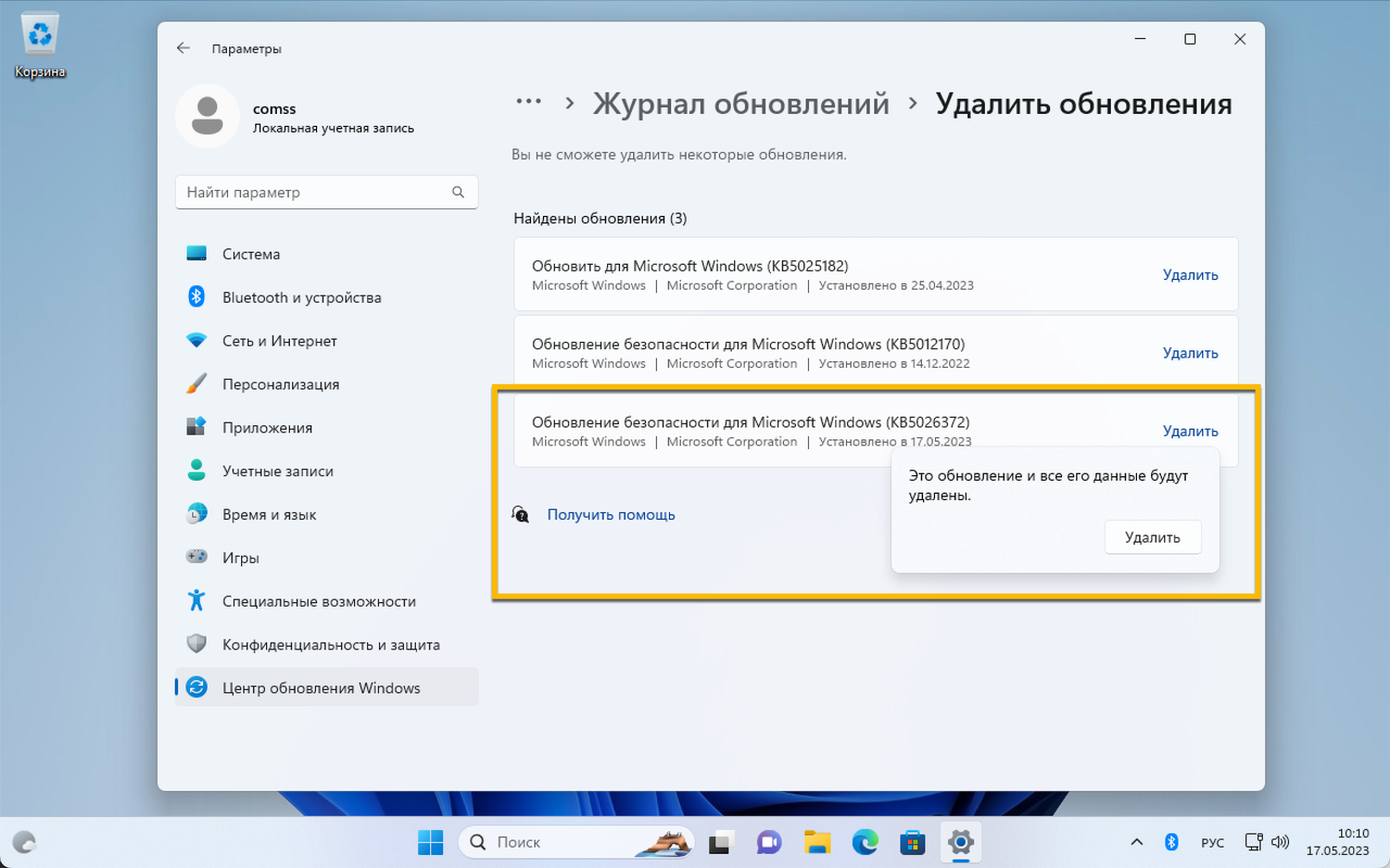Open Bluetooth и устройства settings

click(326, 297)
